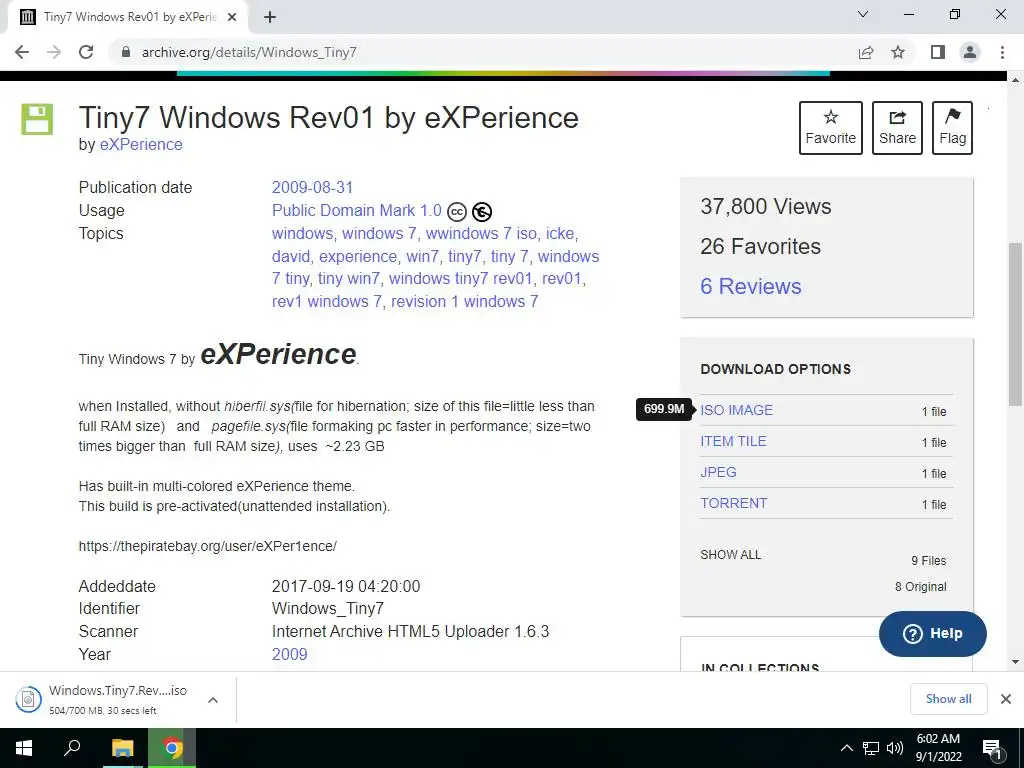Image resolution: width=1024 pixels, height=768 pixels.
Task: Open the taskbar clock showing 6:02 AM
Action: pos(938,748)
